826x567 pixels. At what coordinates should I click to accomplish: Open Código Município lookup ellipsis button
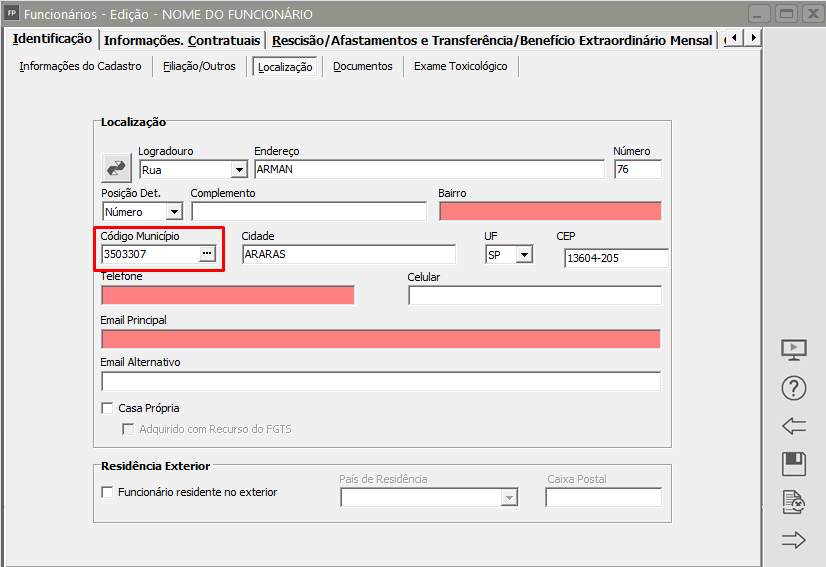click(x=206, y=255)
